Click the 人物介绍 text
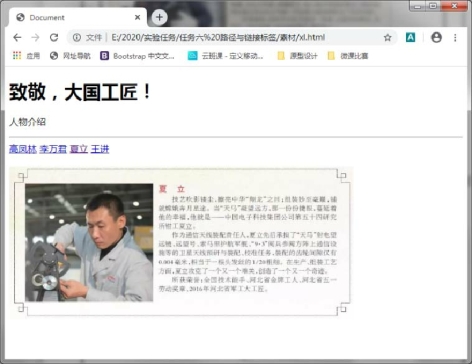472x364 pixels. pos(27,122)
